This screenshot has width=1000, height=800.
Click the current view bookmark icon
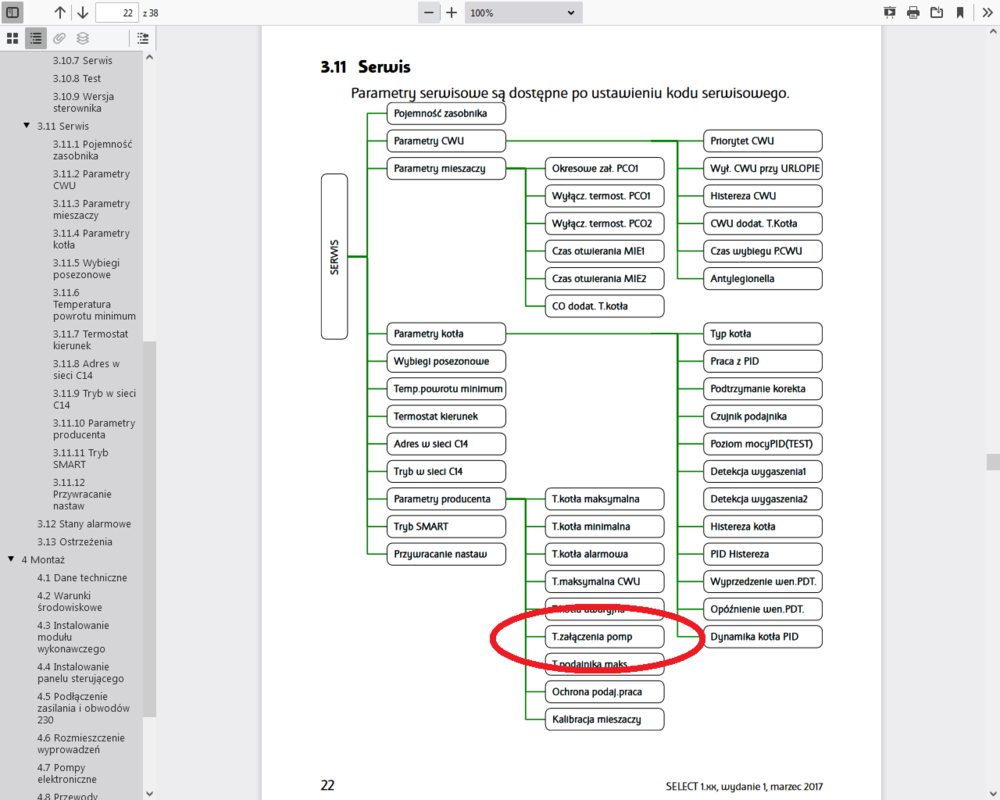point(960,12)
